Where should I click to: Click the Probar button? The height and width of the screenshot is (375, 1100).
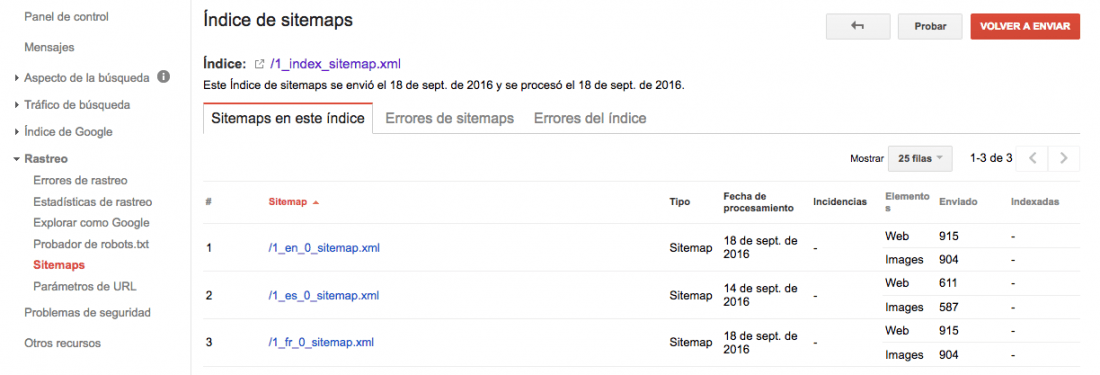click(930, 26)
